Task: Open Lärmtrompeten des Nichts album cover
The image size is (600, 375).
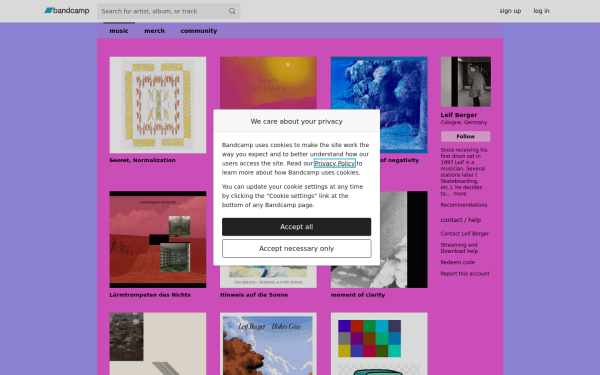Action: click(x=158, y=240)
